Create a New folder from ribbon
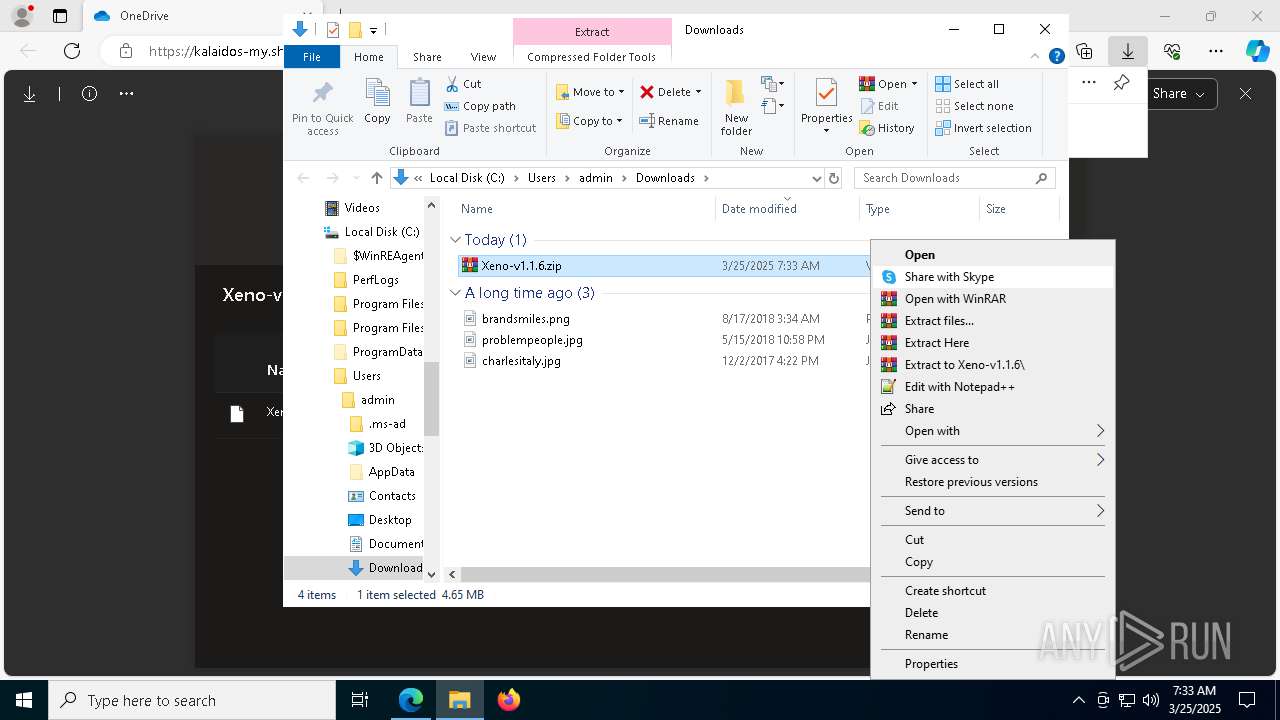Screen dimensions: 1280x720 (x=736, y=107)
